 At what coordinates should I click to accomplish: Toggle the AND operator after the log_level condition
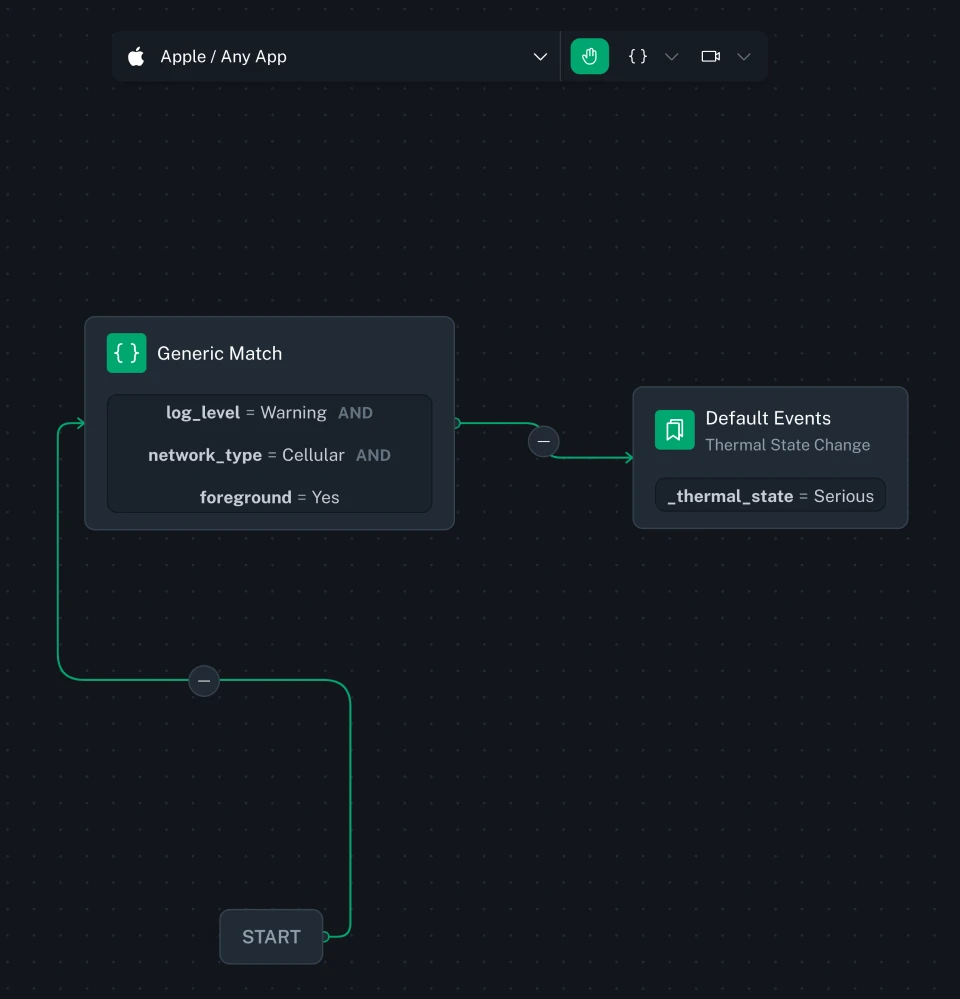[x=355, y=412]
